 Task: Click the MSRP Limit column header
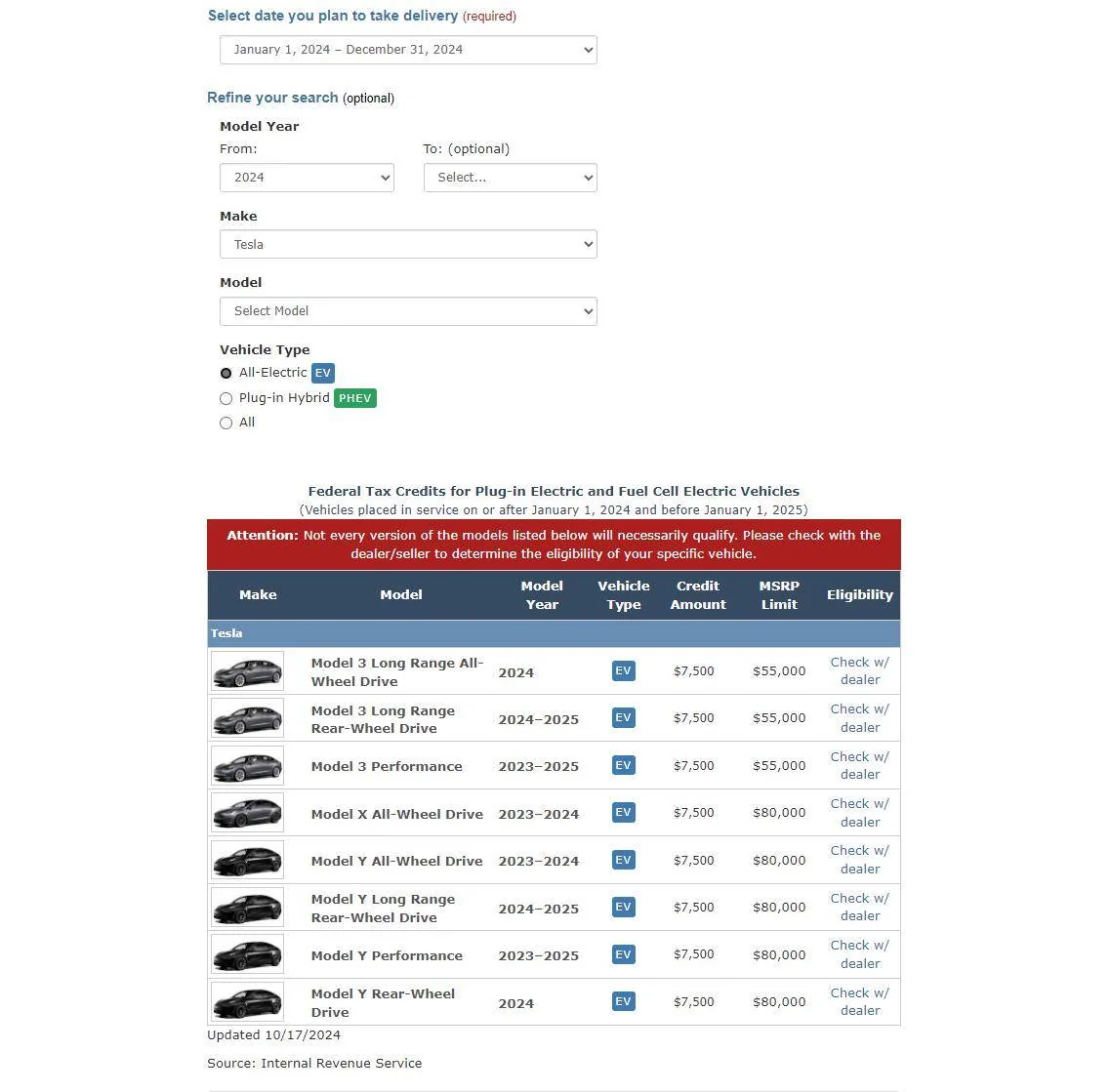tap(779, 595)
